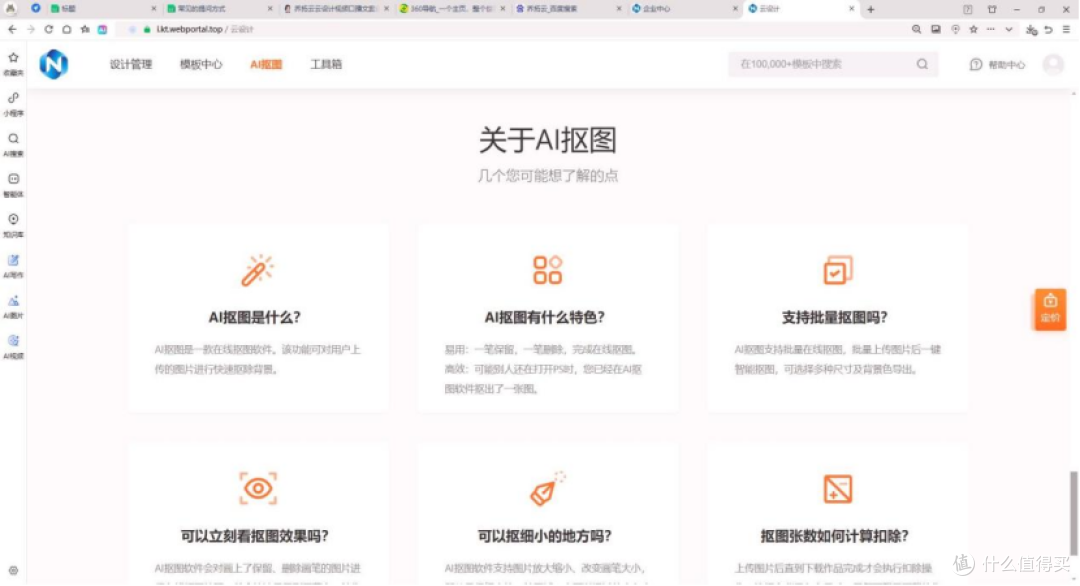Click the favorite star in the right browser toolbar

tap(973, 30)
